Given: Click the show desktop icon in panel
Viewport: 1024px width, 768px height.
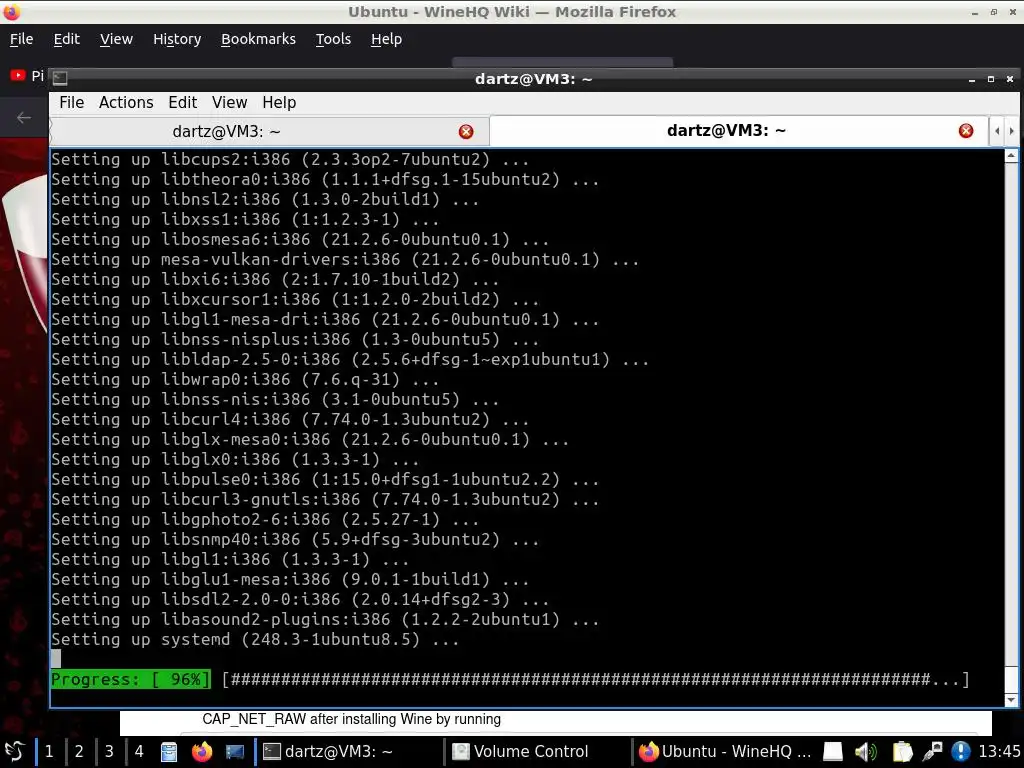Looking at the screenshot, I should [x=234, y=752].
